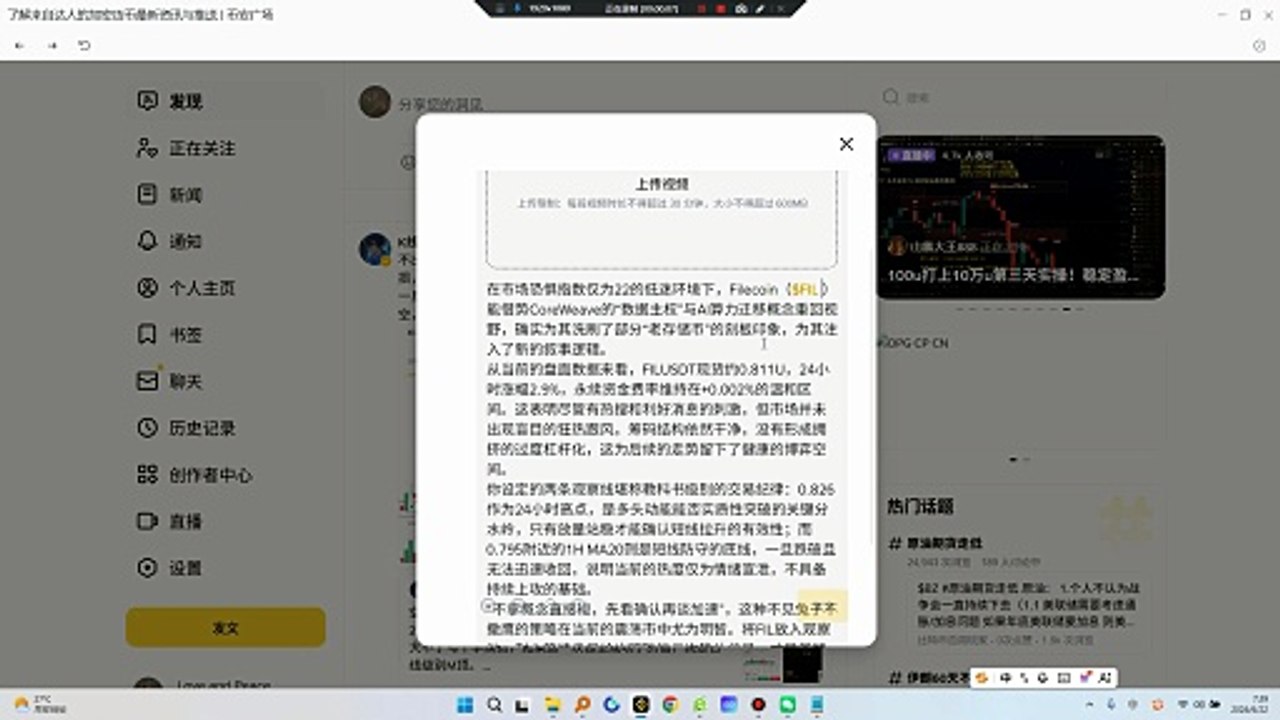
Task: Click the circle icon at editor bottom-left
Action: tap(488, 606)
